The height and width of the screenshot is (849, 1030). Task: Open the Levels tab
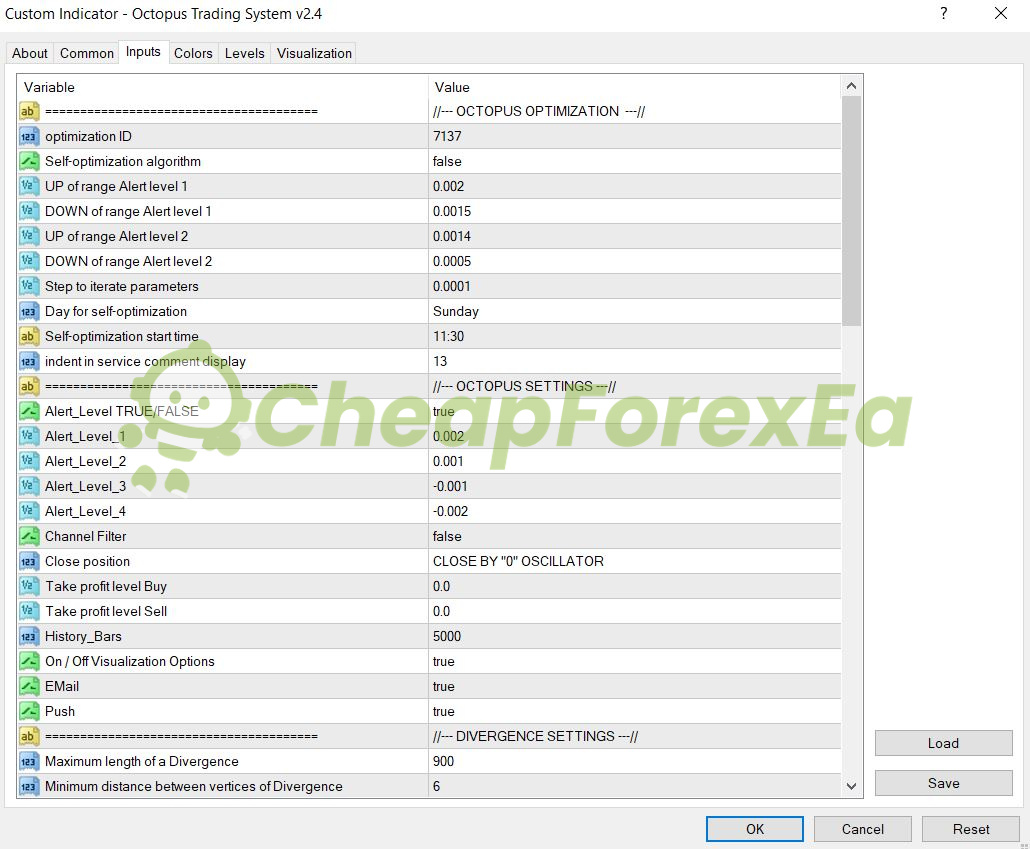(x=244, y=53)
